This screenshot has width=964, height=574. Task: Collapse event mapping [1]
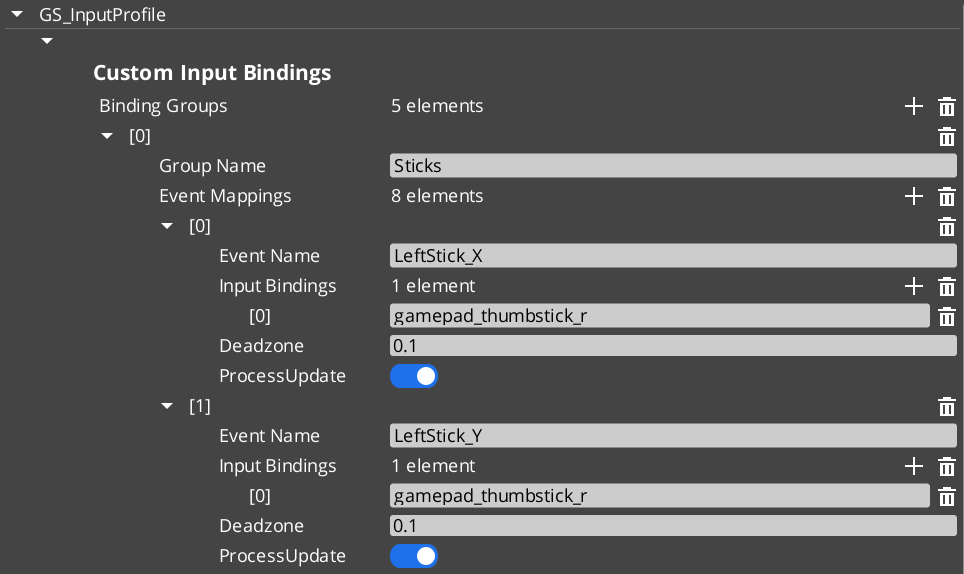[167, 406]
